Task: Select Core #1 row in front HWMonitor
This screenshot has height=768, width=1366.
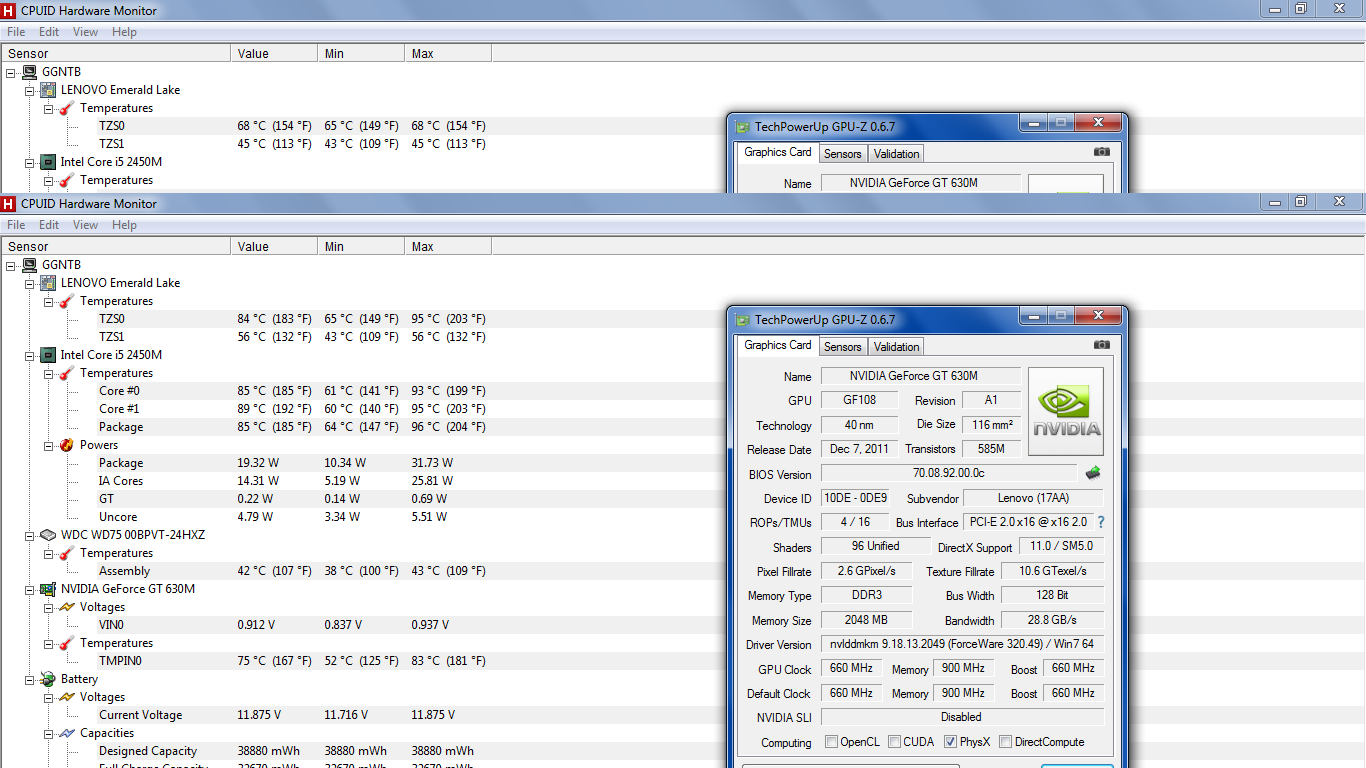Action: click(683, 409)
